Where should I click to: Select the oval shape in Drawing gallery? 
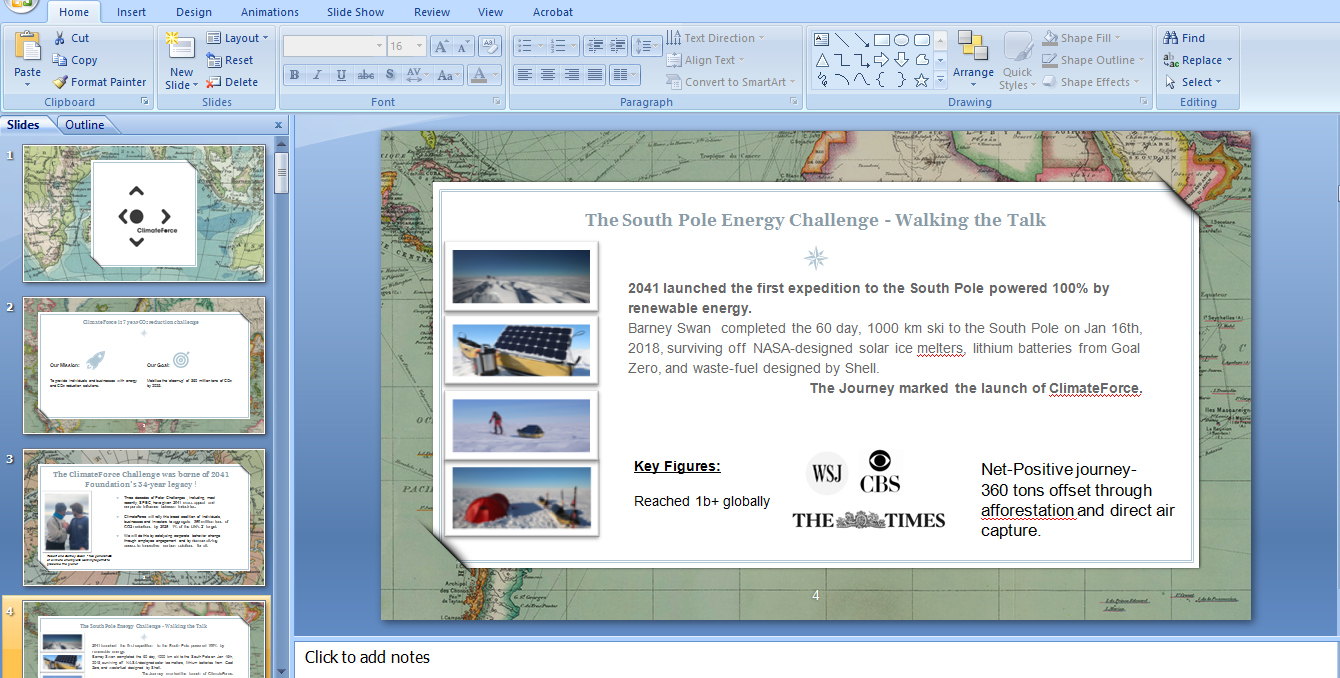tap(901, 40)
